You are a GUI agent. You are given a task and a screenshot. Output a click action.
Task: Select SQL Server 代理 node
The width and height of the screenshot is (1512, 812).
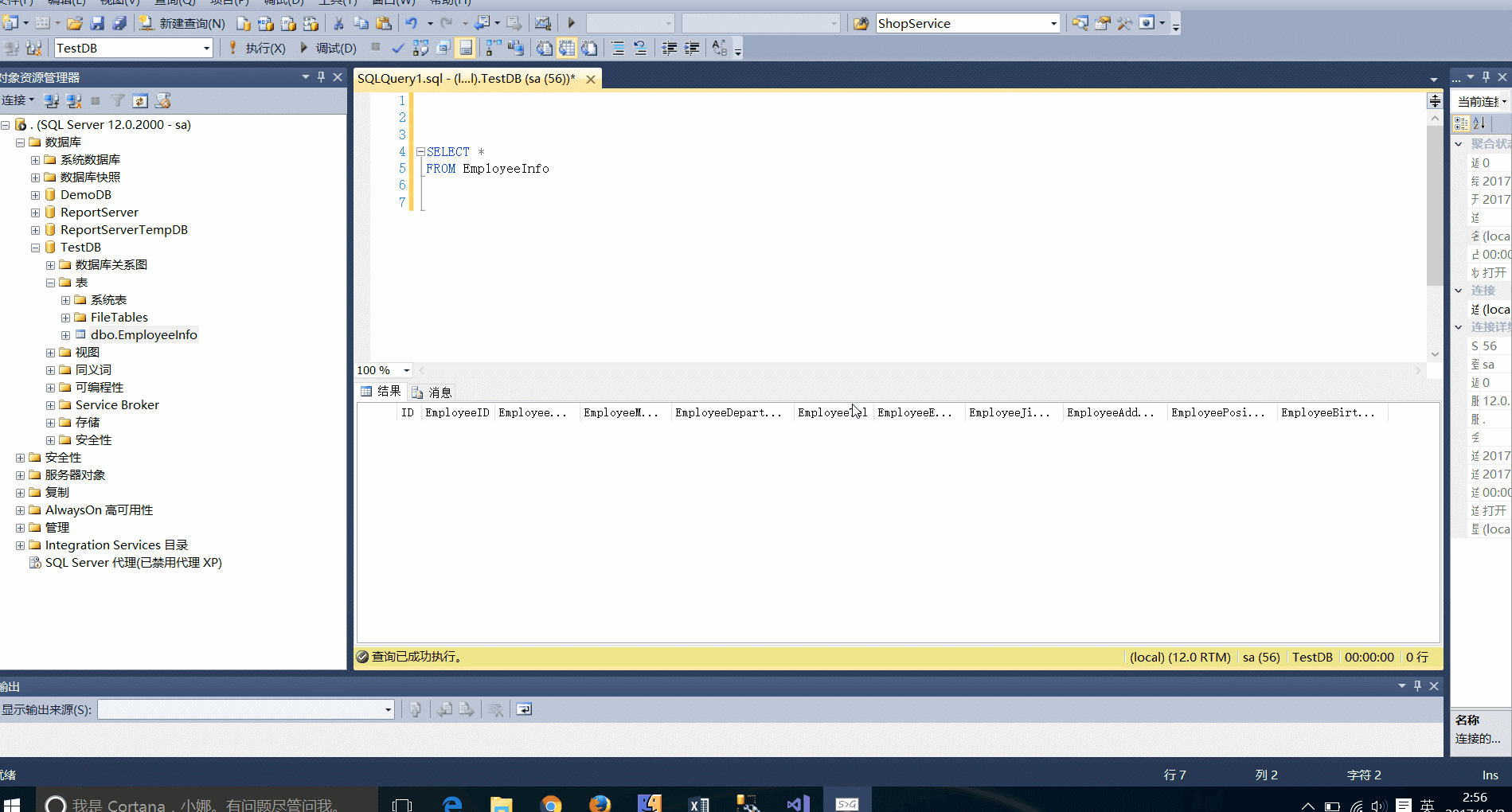point(133,563)
